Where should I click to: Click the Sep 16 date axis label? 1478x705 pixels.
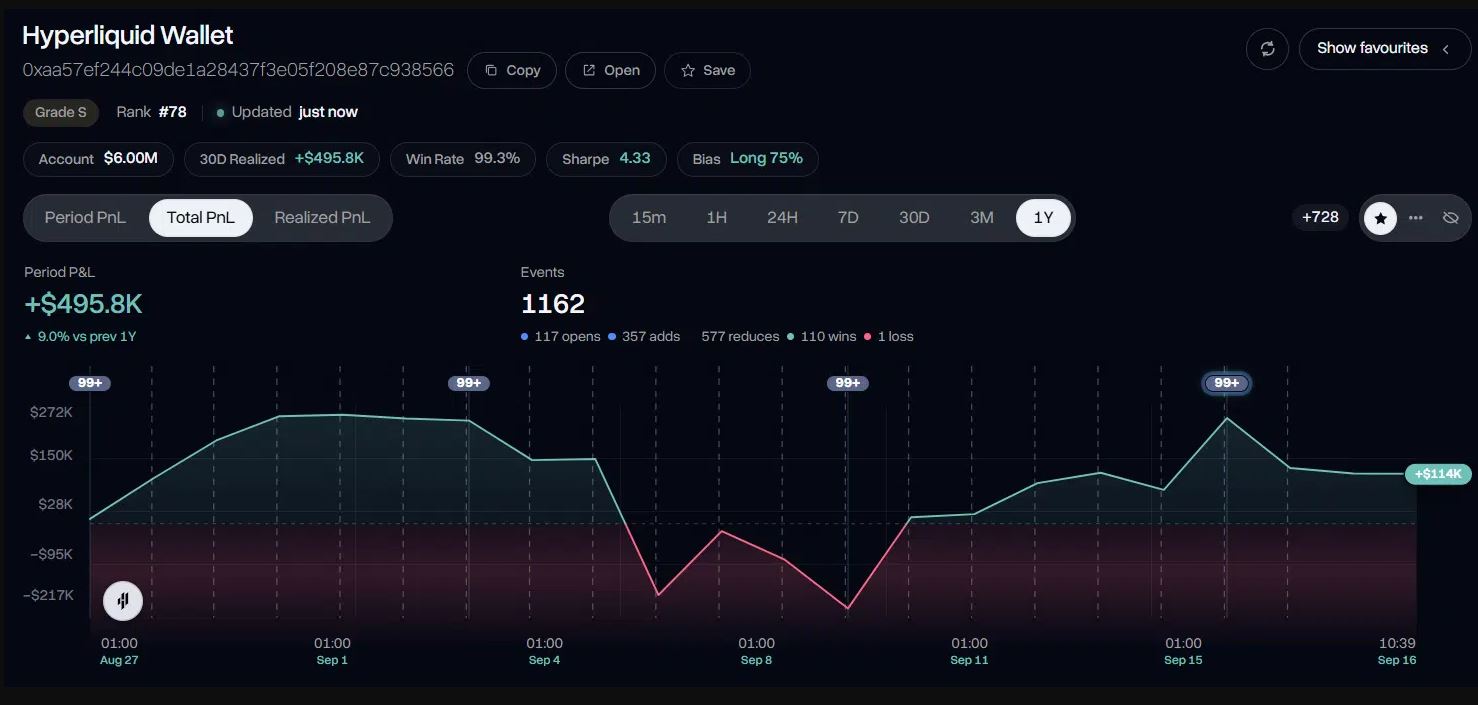tap(1397, 660)
